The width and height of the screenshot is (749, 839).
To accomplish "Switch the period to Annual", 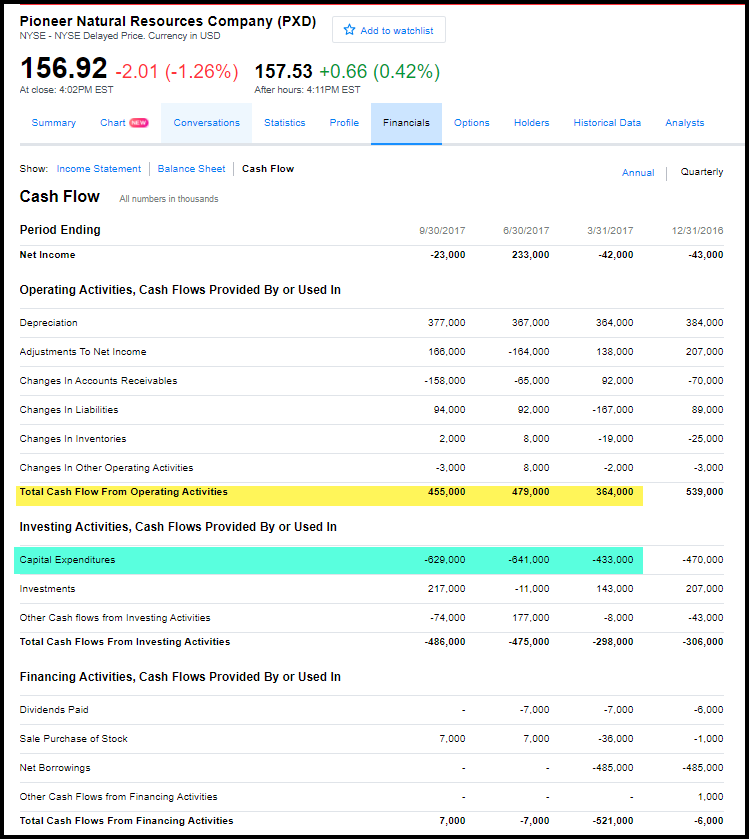I will point(638,172).
